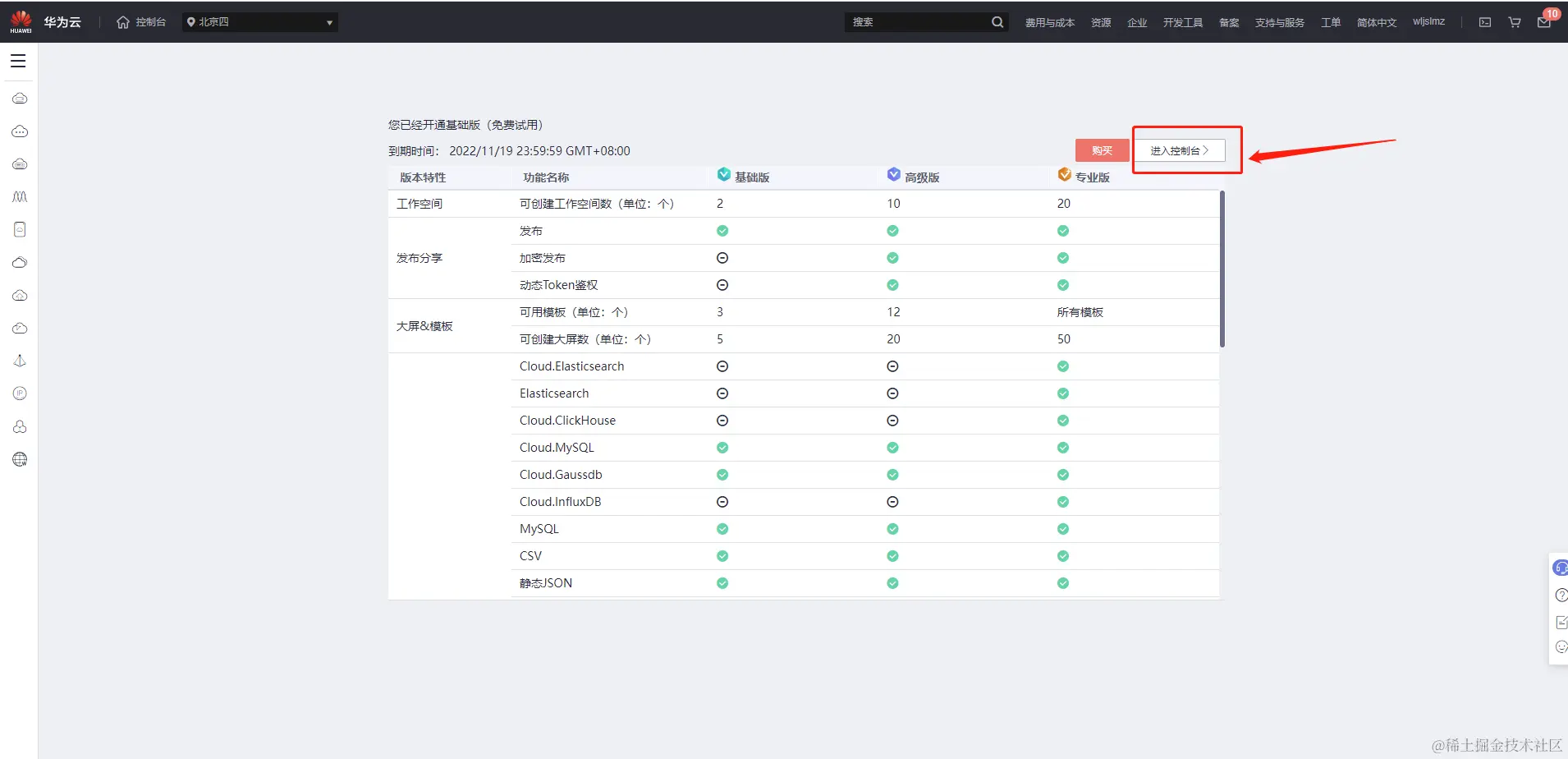Screen dimensions: 1568x759
Task: Click the smiley face rating icon
Action: coord(1561,647)
